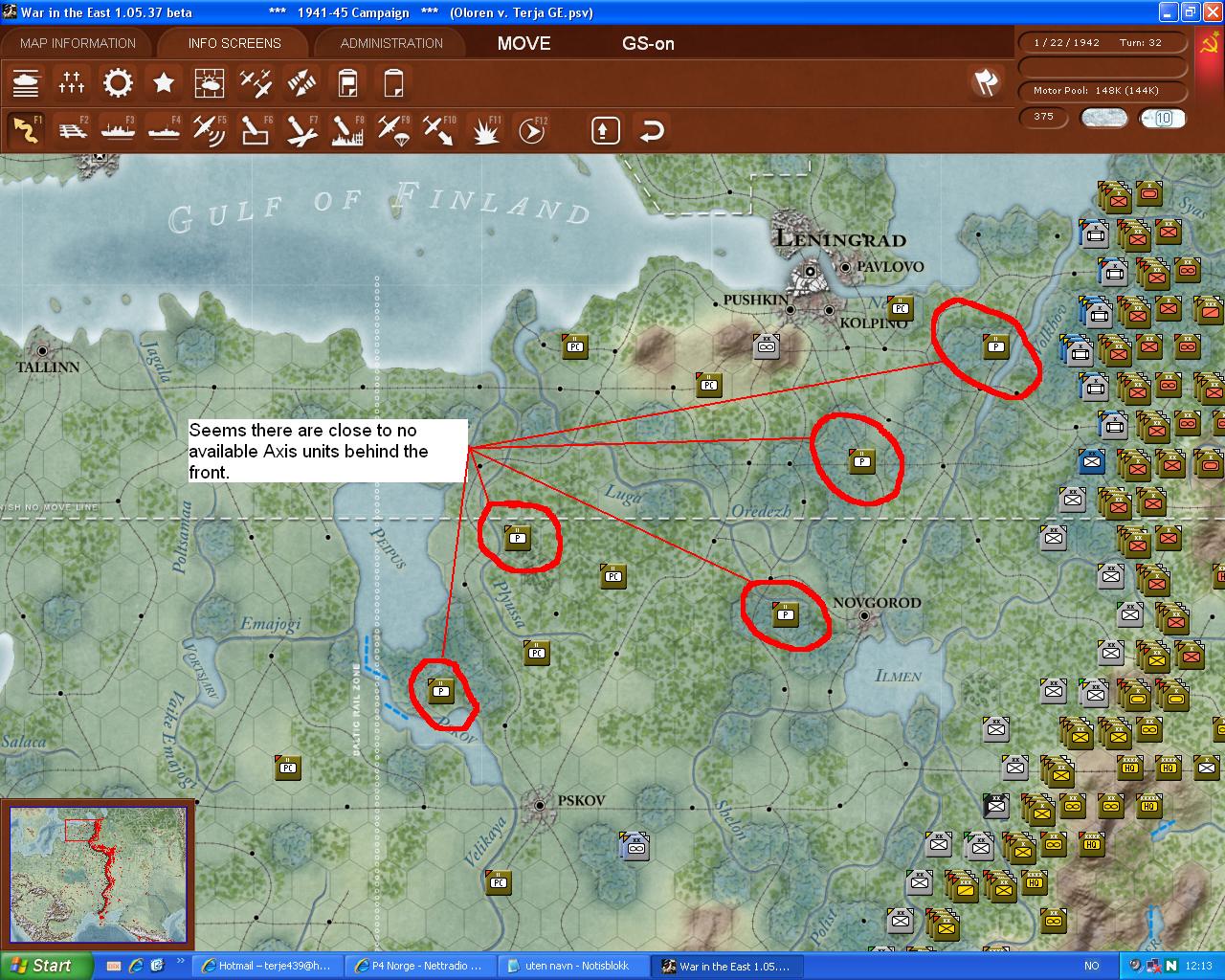Select the unit counter south-east of Pskov
Screen dimensions: 1225x980
pos(635,846)
